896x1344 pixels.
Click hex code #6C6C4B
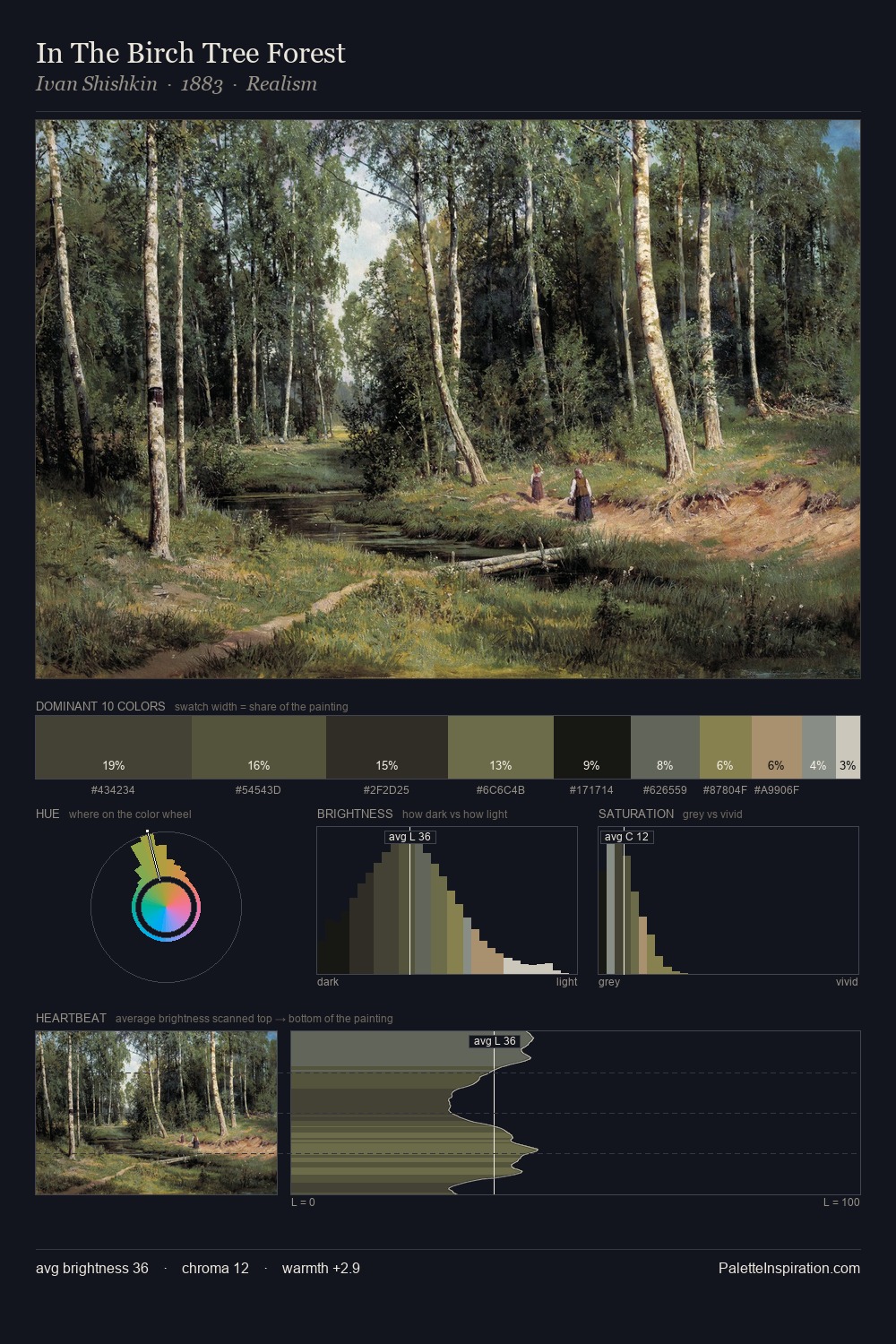[501, 790]
